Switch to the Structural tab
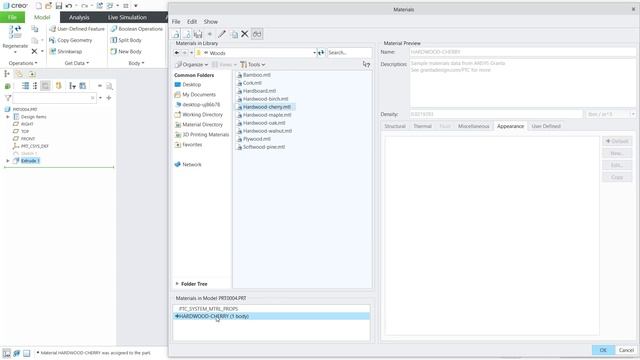 click(x=395, y=126)
